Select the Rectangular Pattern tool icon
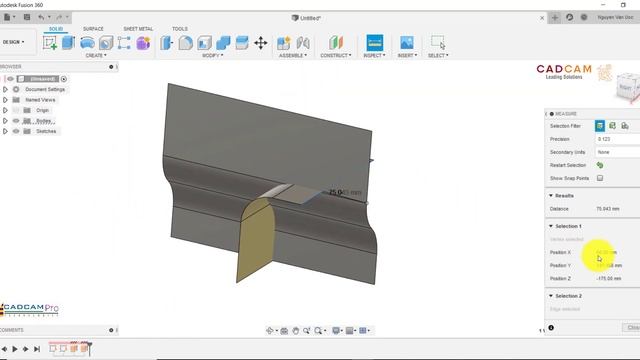 point(124,43)
